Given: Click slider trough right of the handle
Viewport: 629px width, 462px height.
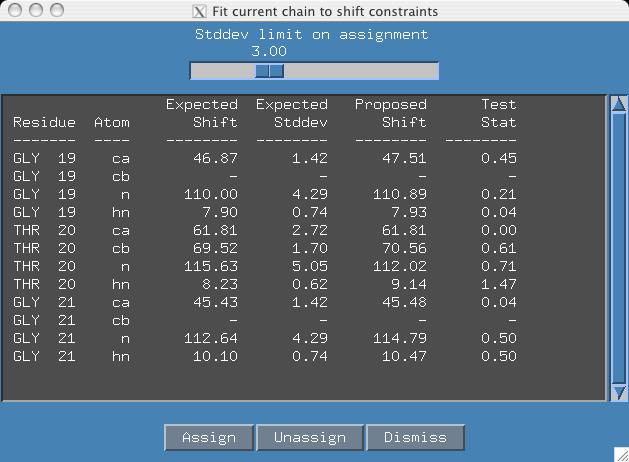Looking at the screenshot, I should (360, 71).
